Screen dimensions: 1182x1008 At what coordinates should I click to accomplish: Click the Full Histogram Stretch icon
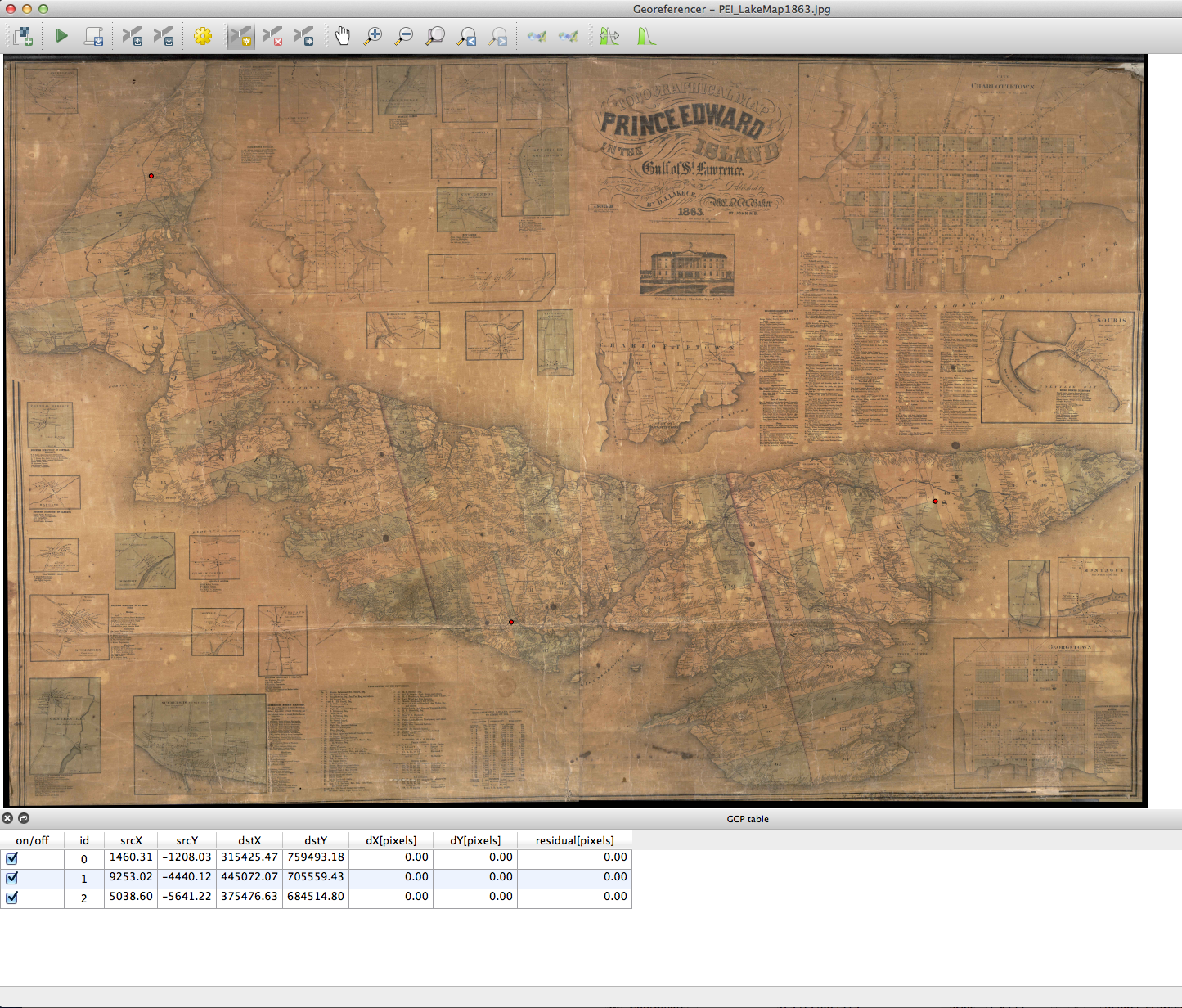pyautogui.click(x=646, y=36)
